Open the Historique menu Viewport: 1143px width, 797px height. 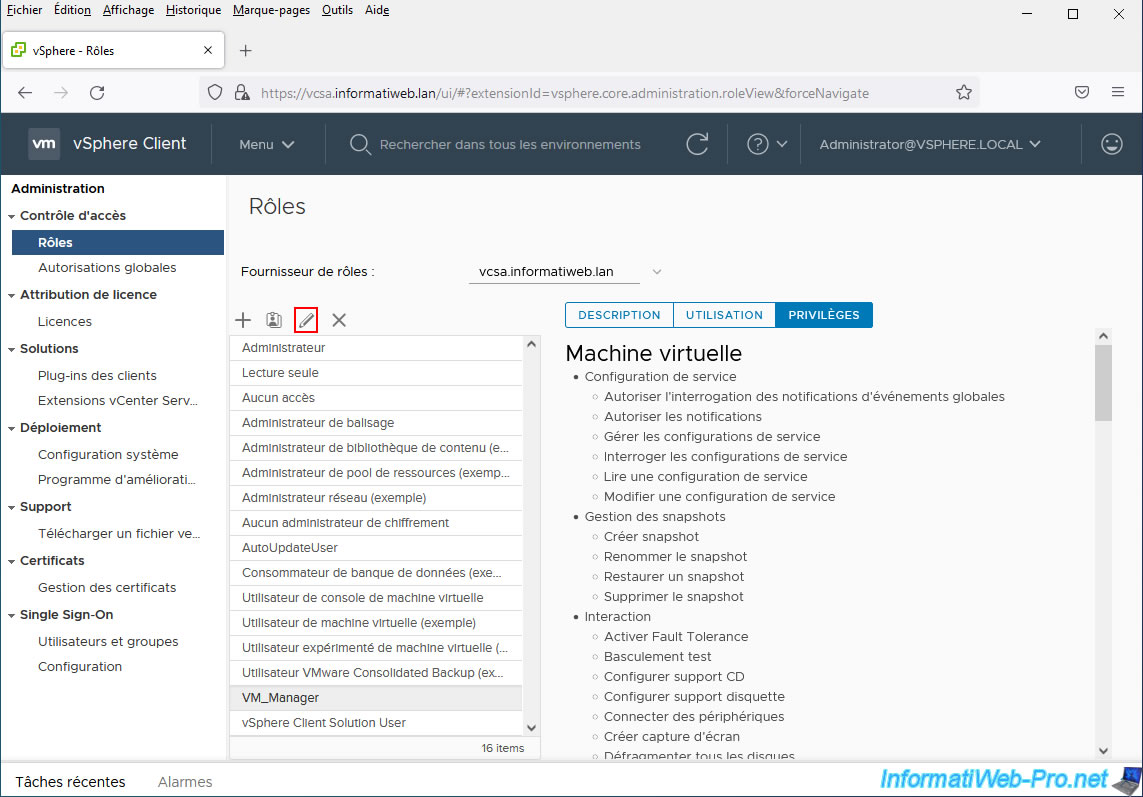[193, 10]
